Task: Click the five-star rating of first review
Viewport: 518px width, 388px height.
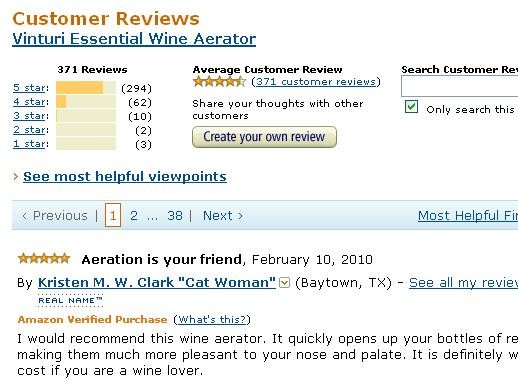Action: click(x=44, y=259)
